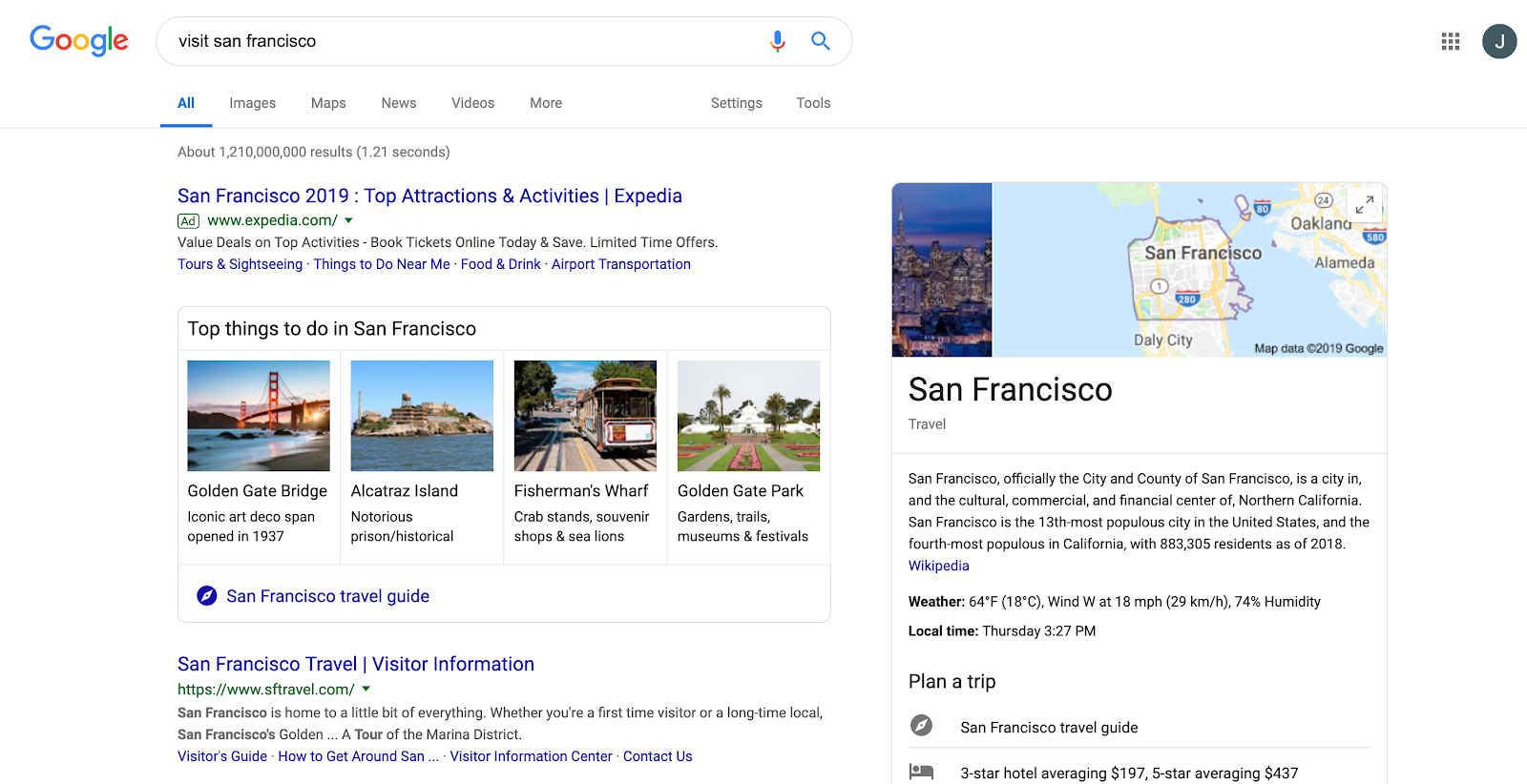Screen dimensions: 1527x784
Task: Open dropdown arrow next to sftravel.com URL
Action: click(366, 689)
